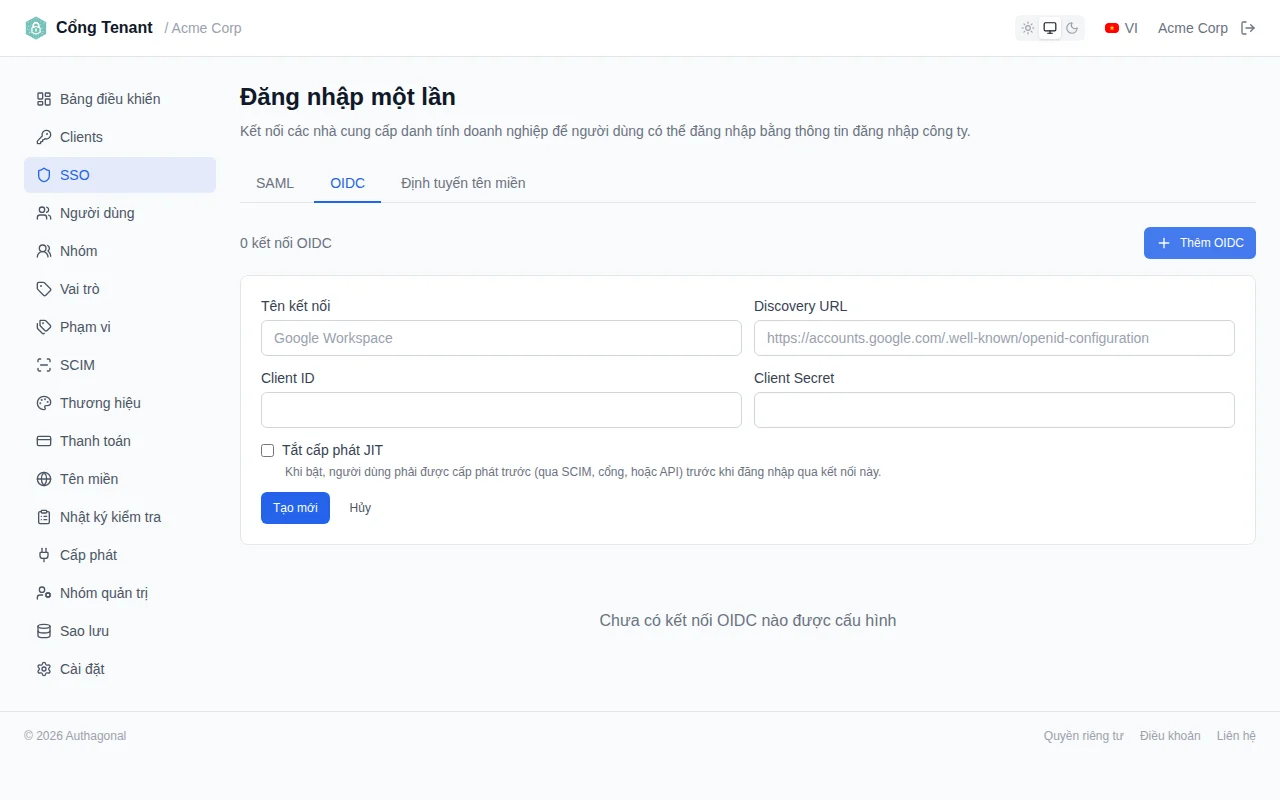Open Vai trò menu item
Image resolution: width=1280 pixels, height=800 pixels.
(x=120, y=289)
